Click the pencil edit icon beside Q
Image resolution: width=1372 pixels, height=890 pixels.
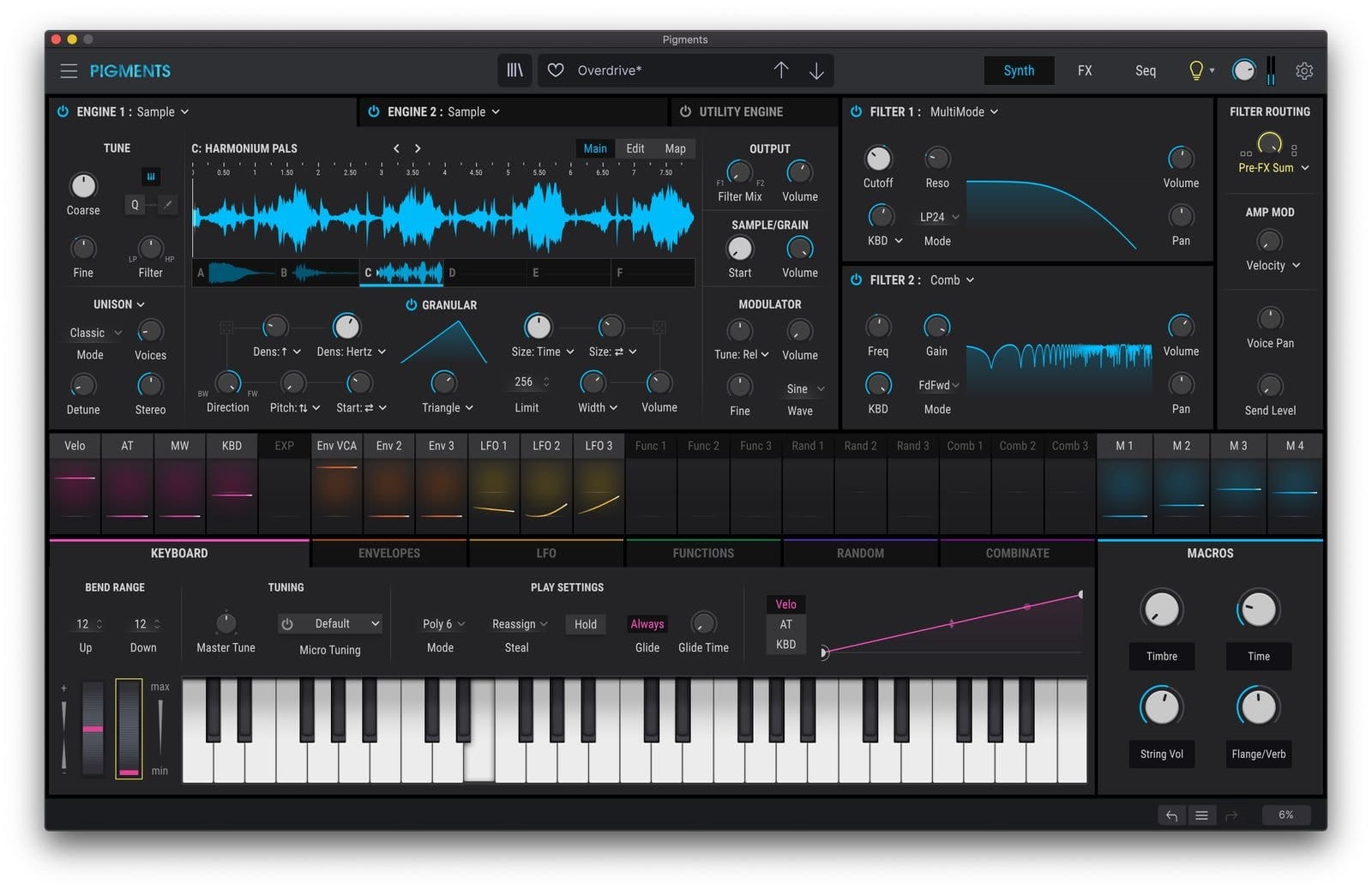point(168,205)
